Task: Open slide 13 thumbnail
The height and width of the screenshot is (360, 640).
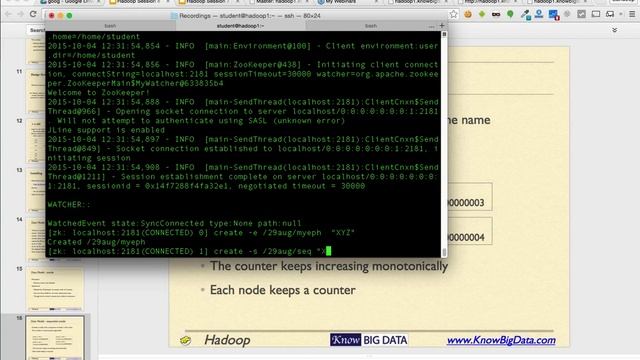Action: (x=37, y=191)
